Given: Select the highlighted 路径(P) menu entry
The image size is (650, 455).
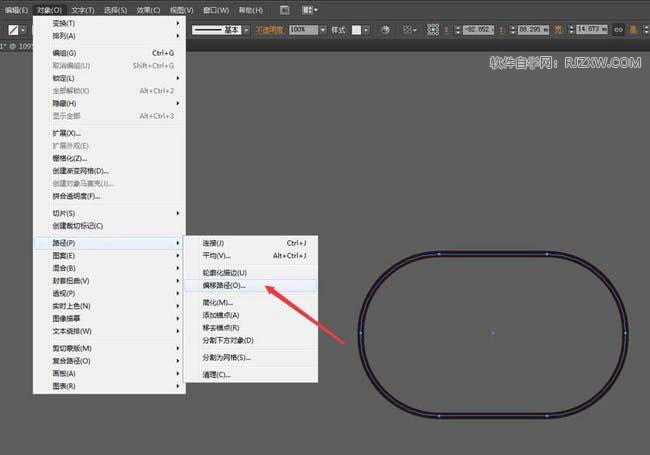Looking at the screenshot, I should coord(109,243).
